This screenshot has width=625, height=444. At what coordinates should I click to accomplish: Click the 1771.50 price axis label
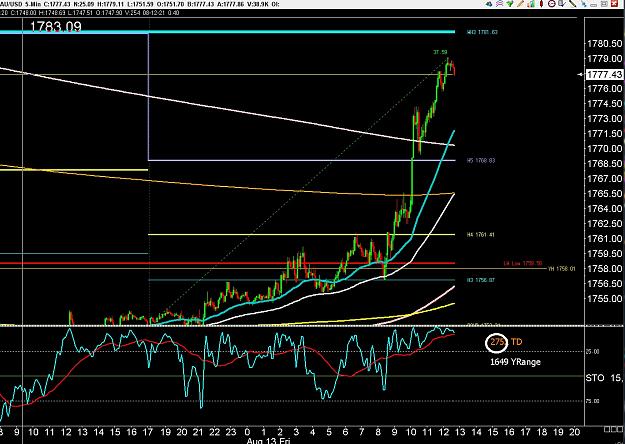pos(604,134)
